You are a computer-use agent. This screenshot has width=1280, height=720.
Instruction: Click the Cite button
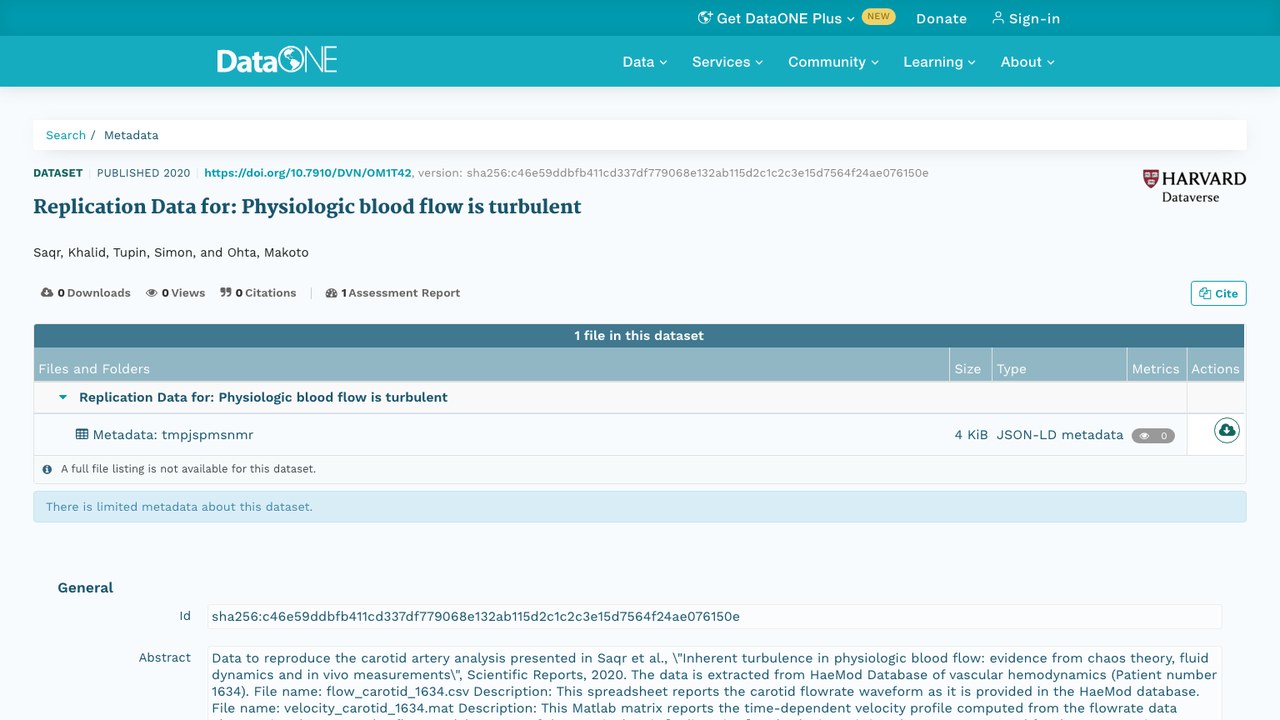[x=1219, y=293]
